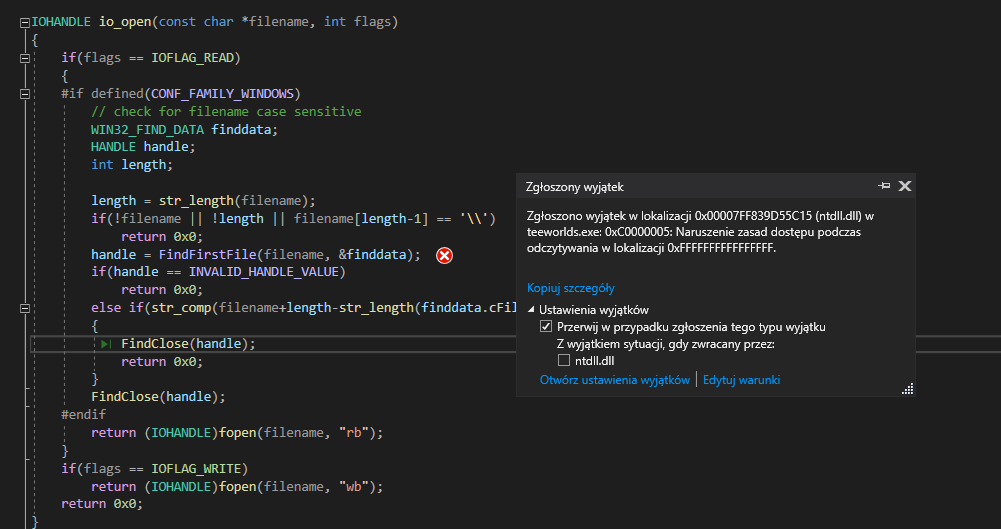Collapse the Ustawienia wyjątków section
Image resolution: width=1001 pixels, height=529 pixels.
tap(531, 309)
